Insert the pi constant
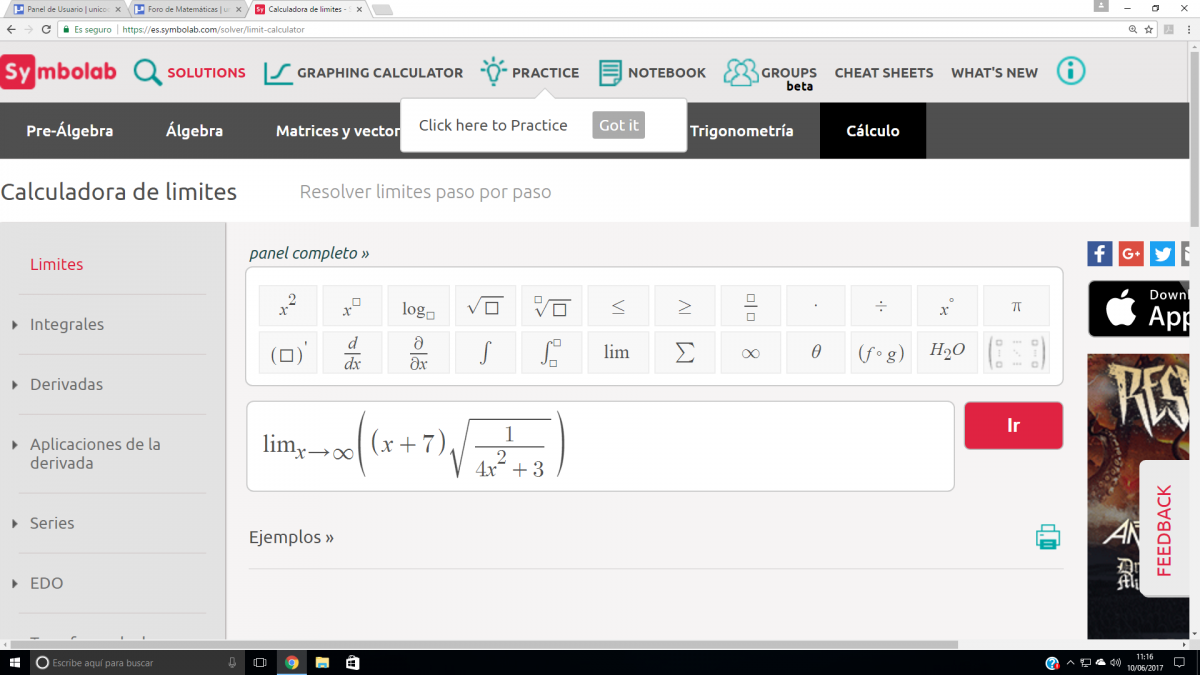1200x675 pixels. [x=1016, y=307]
